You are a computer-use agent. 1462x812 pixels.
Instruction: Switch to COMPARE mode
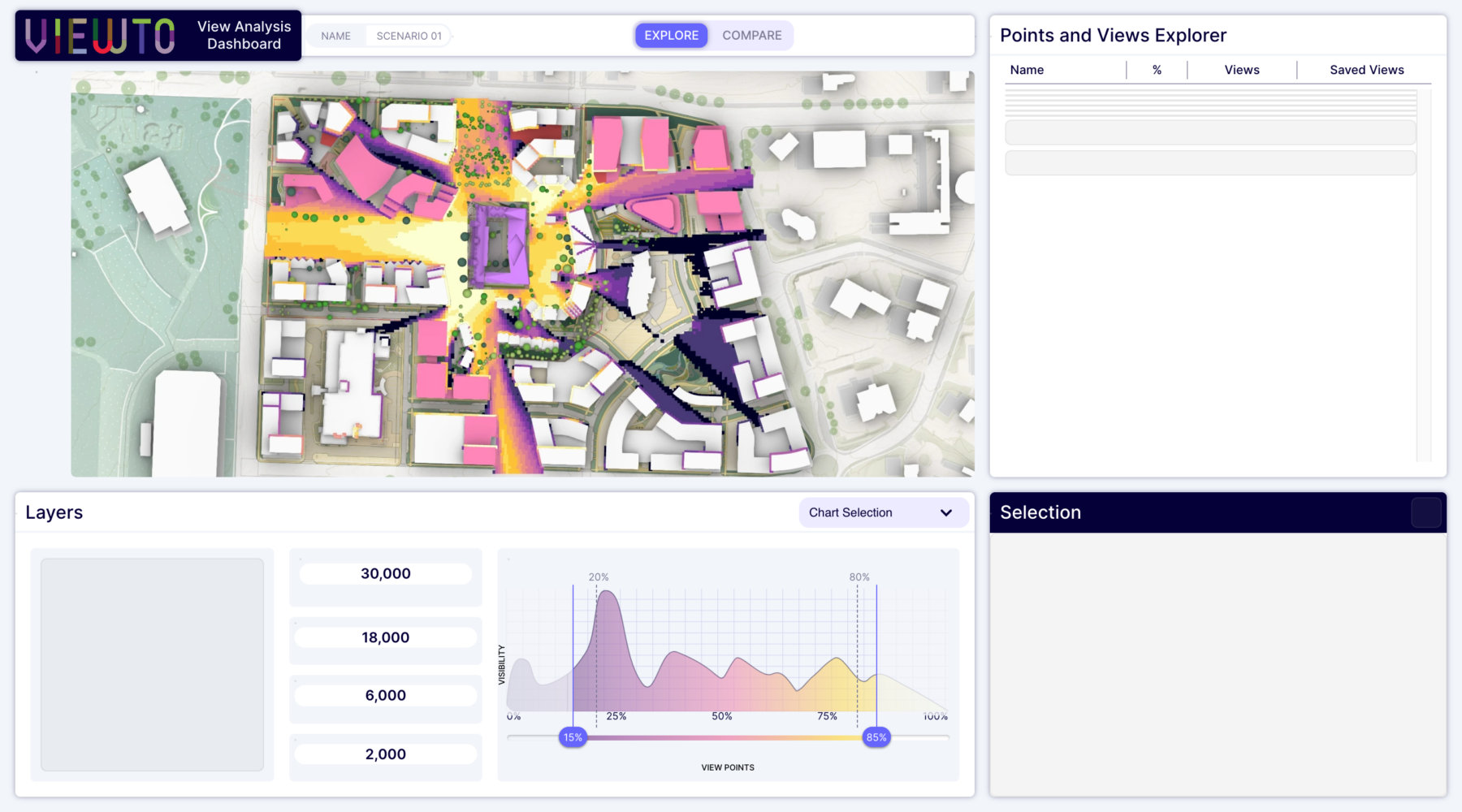751,36
